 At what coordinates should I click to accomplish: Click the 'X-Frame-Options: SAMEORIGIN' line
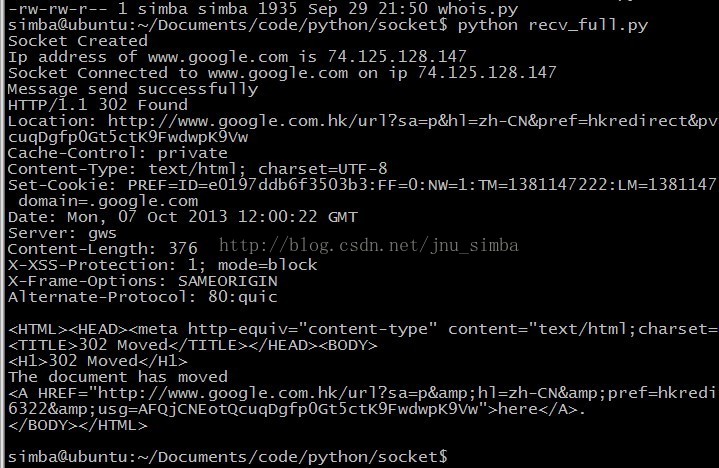pos(143,281)
